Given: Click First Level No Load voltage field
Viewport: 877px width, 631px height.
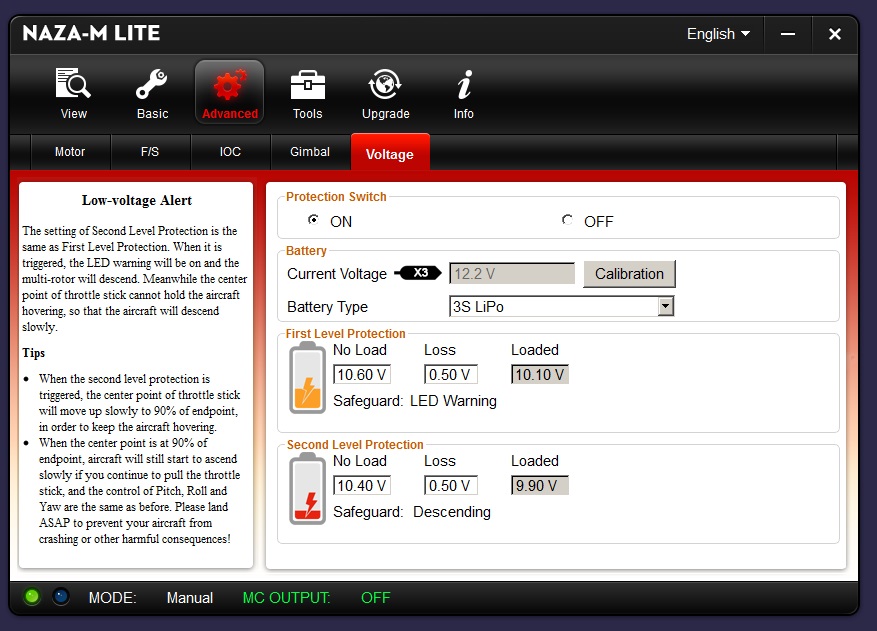Looking at the screenshot, I should pyautogui.click(x=361, y=375).
